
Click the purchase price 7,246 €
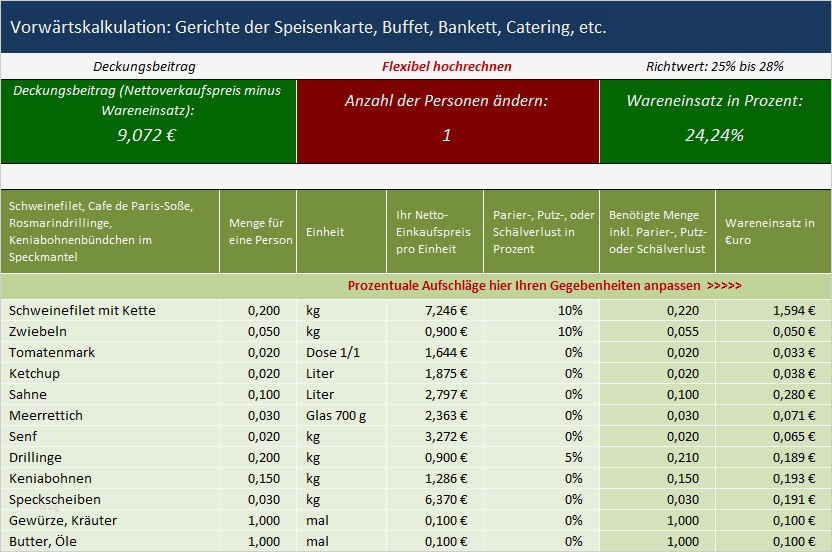pyautogui.click(x=446, y=310)
